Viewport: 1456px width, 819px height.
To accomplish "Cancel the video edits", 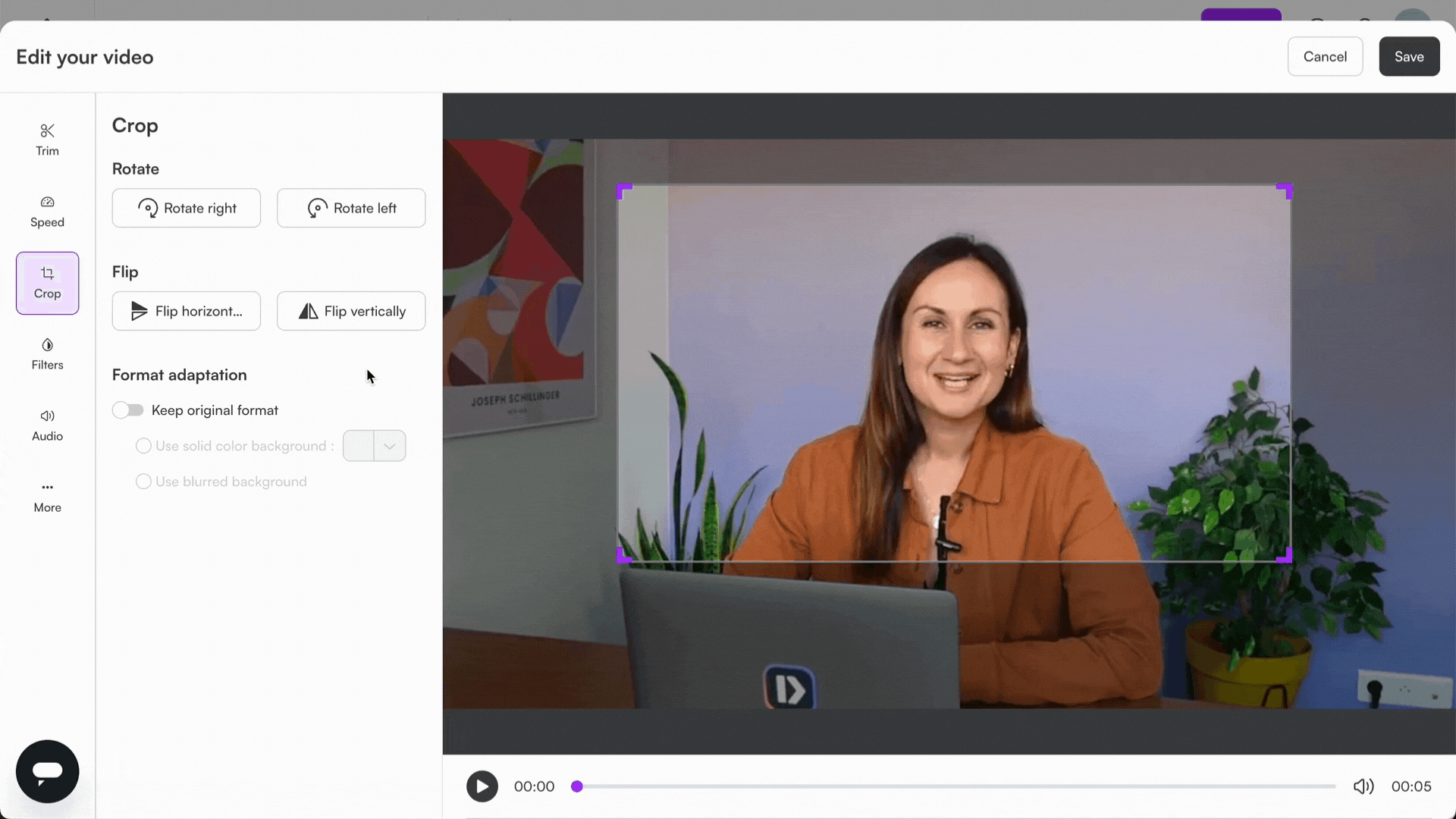I will (1325, 56).
